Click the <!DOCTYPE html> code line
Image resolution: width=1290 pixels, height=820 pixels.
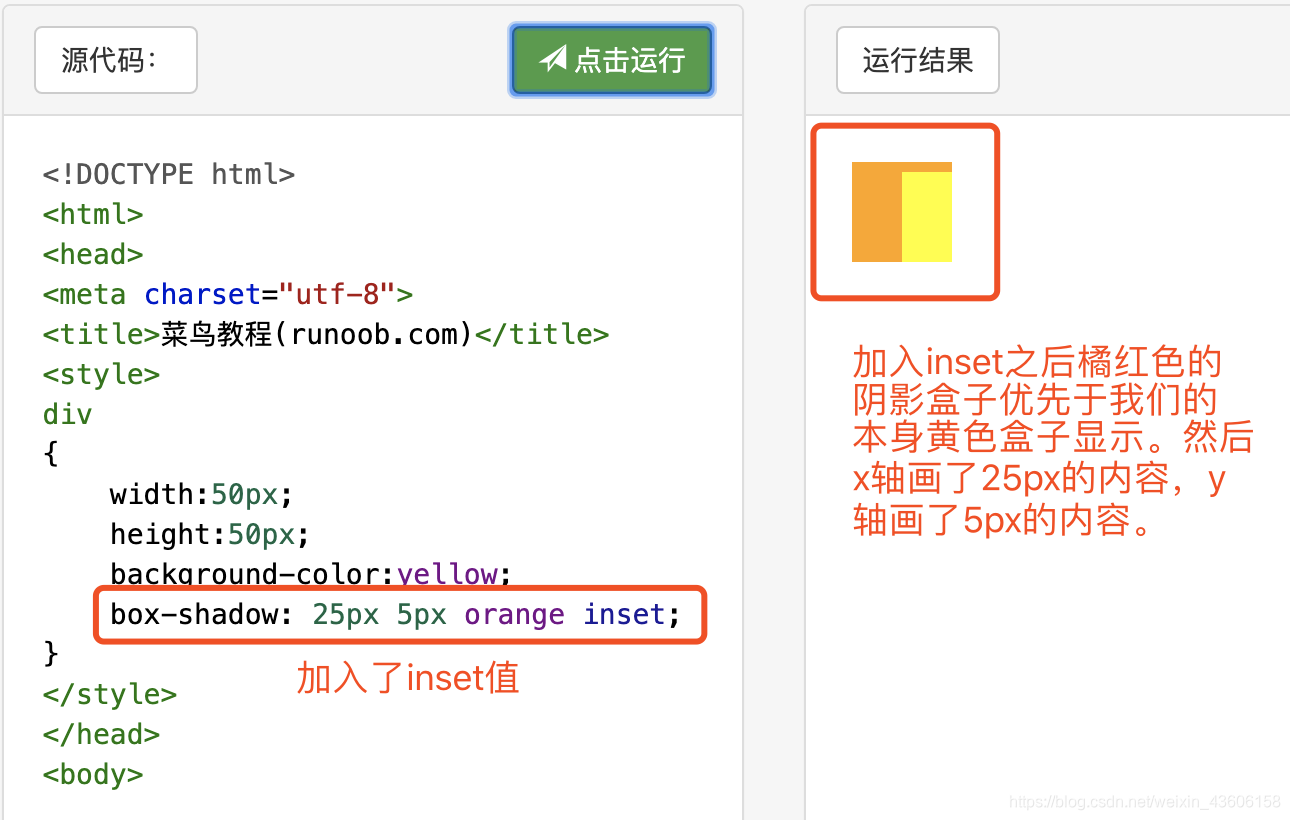click(169, 174)
